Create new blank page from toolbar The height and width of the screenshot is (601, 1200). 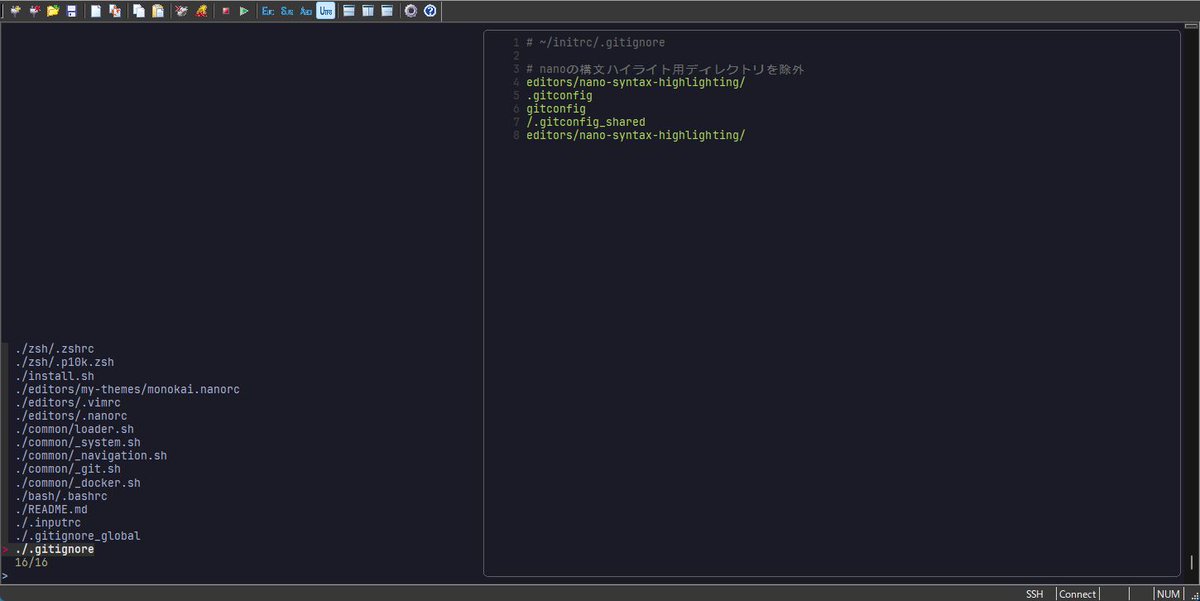[96, 11]
